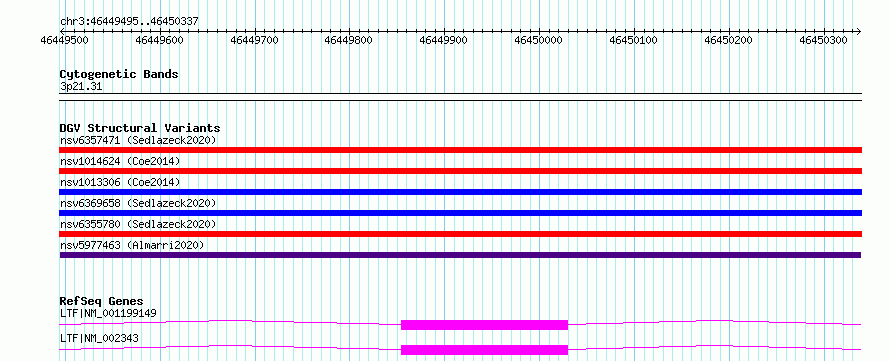Click the nsv1013306 (Coe2014) variant label

point(120,182)
